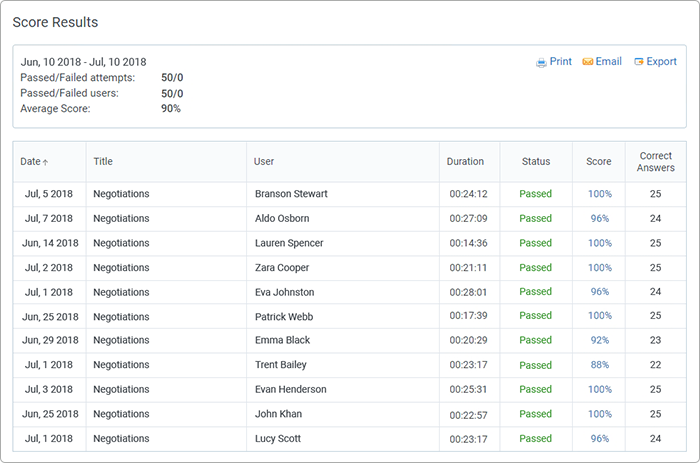The width and height of the screenshot is (700, 463).
Task: Open the Email link
Action: [x=608, y=61]
